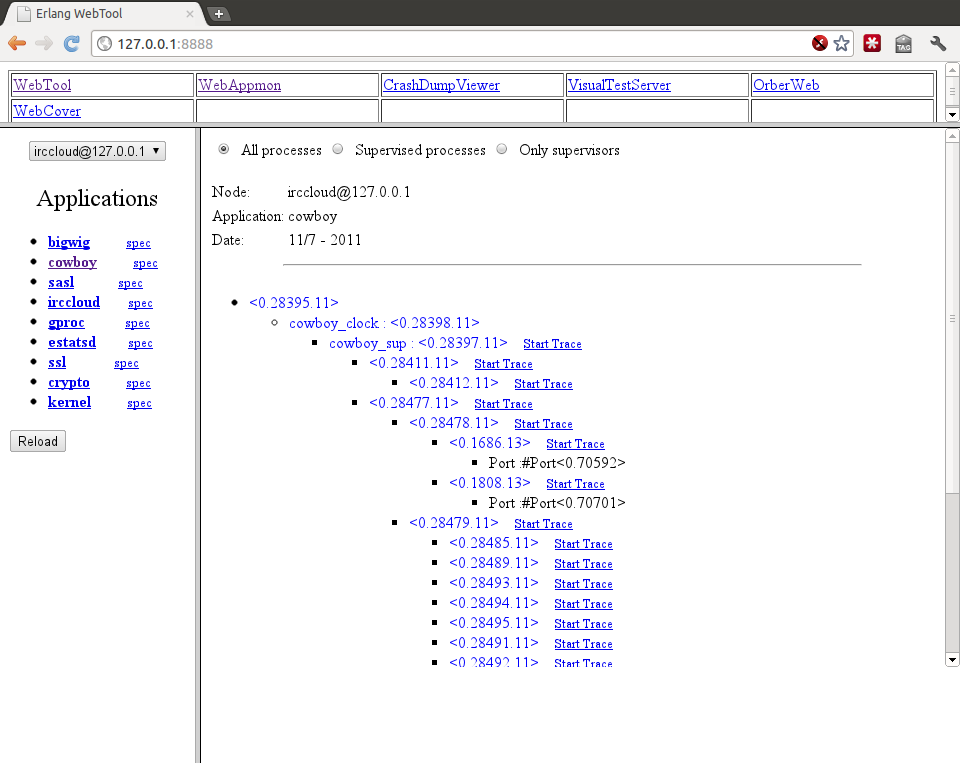Click the top menu frame scroll-down arrow
960x763 pixels.
coord(952,115)
